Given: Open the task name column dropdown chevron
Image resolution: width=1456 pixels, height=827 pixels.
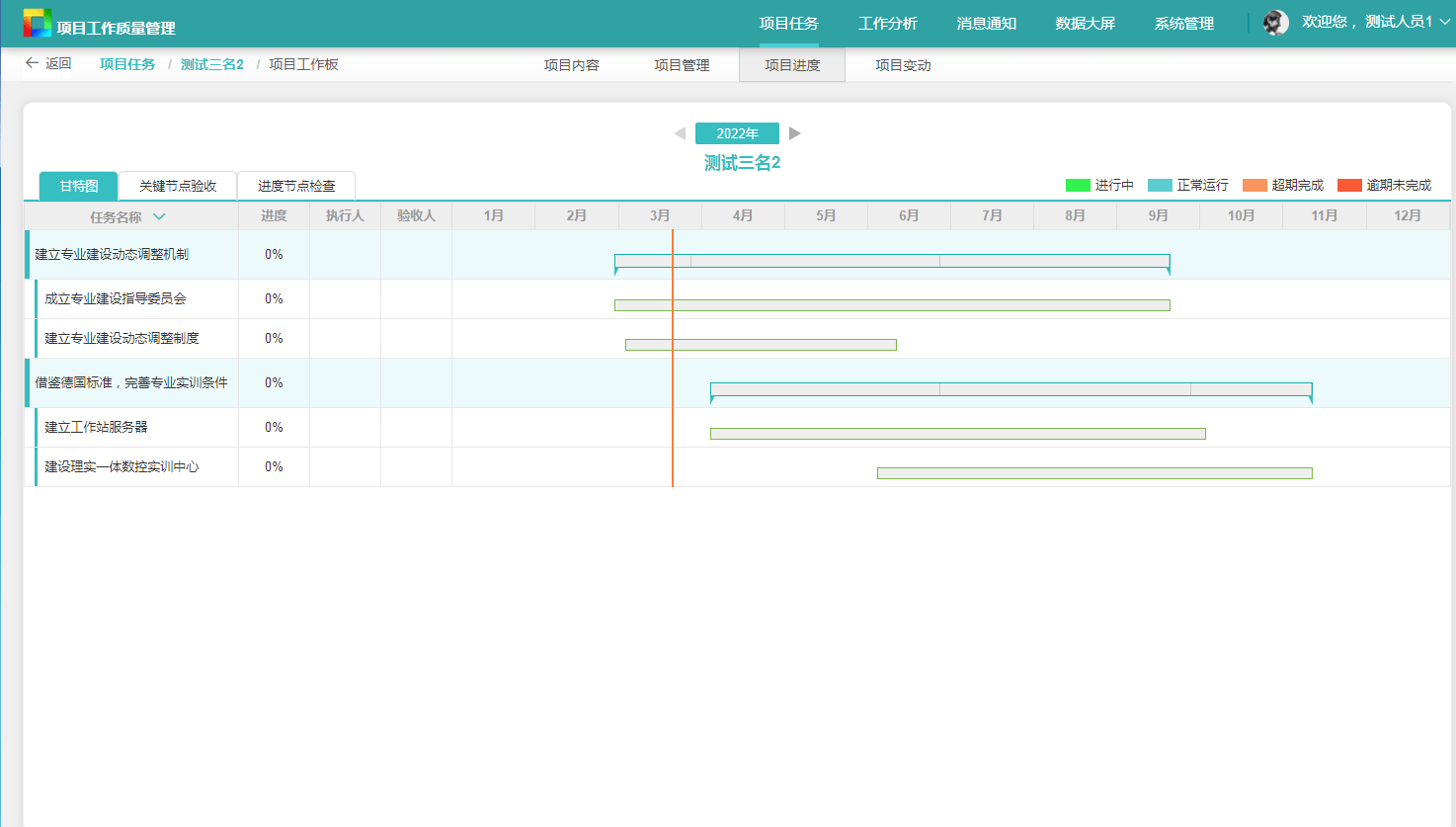Looking at the screenshot, I should click(x=159, y=216).
